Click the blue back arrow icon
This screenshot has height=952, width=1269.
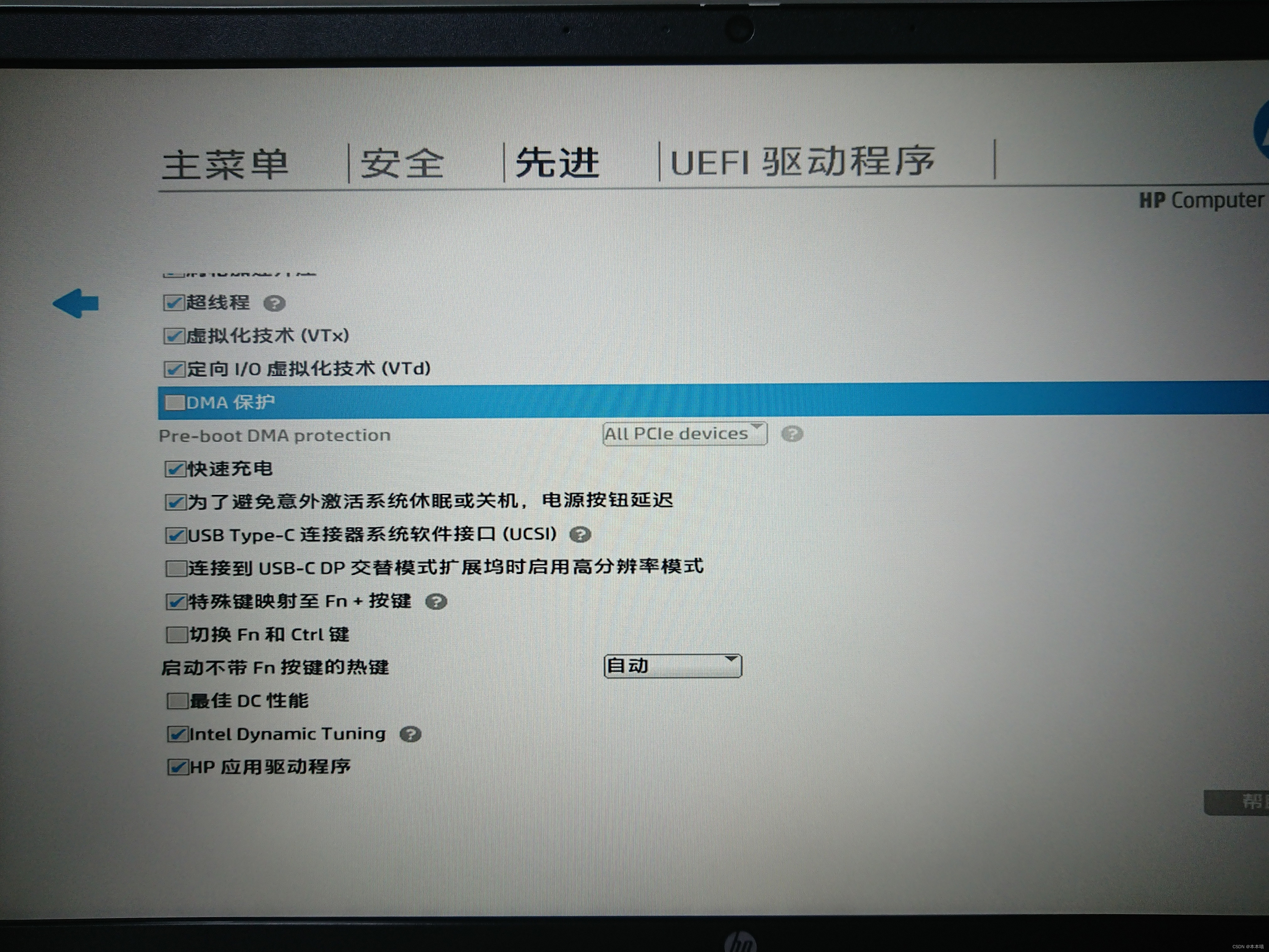coord(76,303)
